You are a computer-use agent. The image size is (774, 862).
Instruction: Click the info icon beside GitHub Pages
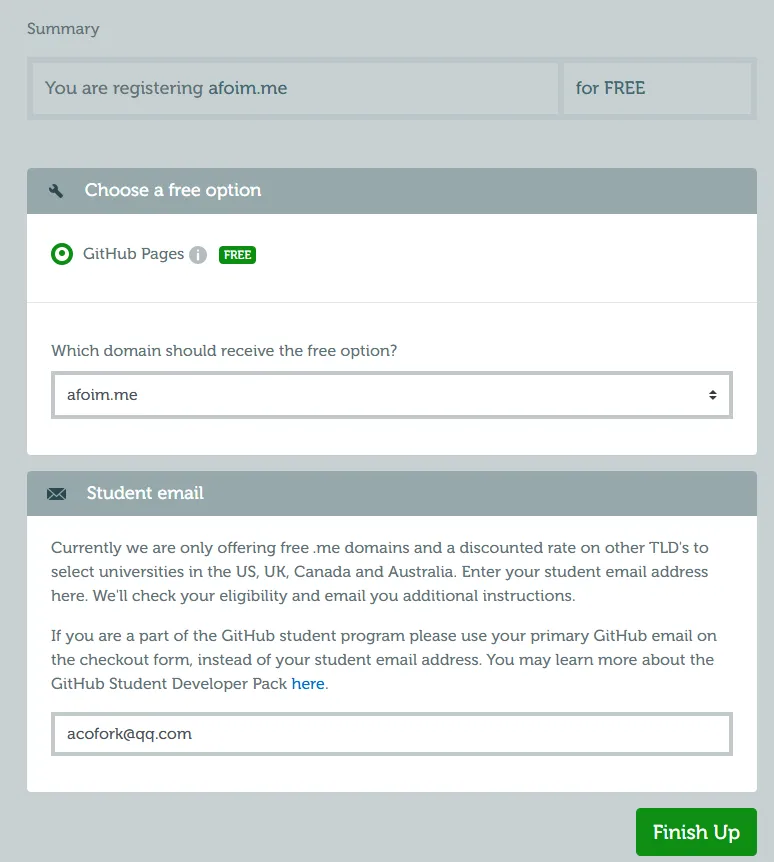coord(198,255)
